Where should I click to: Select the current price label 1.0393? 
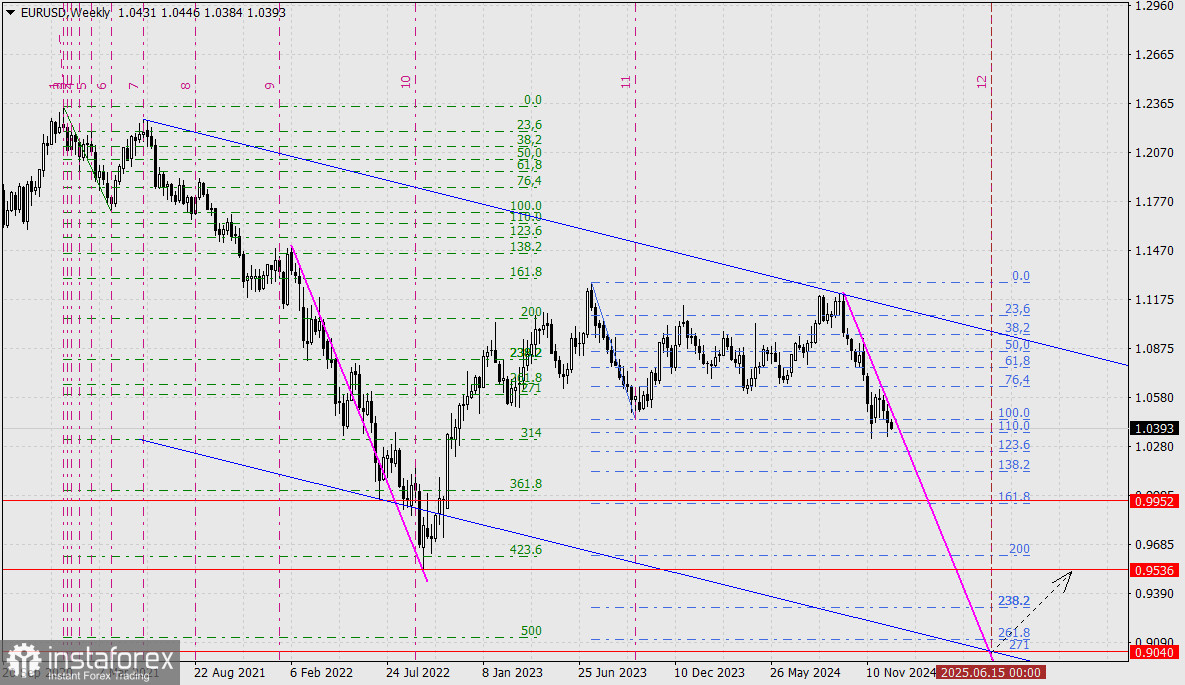click(x=1155, y=428)
